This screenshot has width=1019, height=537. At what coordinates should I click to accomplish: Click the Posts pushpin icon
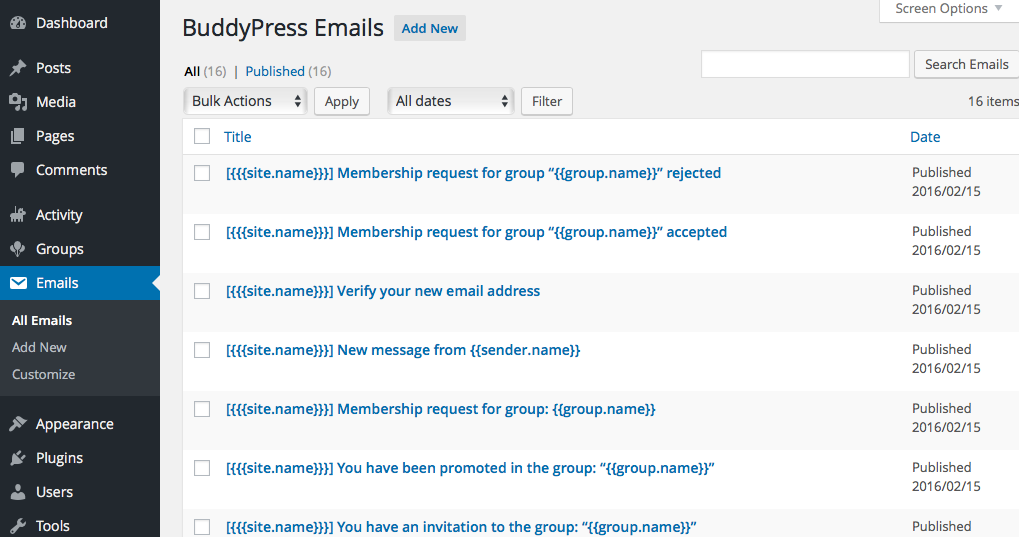point(18,68)
